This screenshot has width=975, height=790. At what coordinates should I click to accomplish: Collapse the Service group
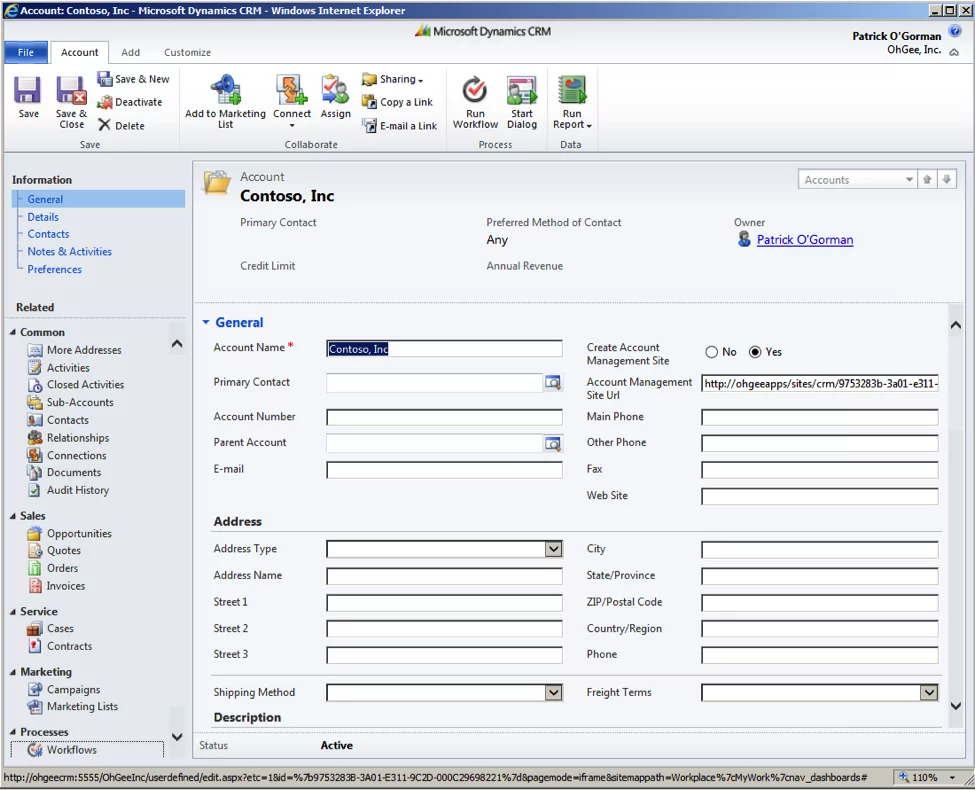pos(13,611)
